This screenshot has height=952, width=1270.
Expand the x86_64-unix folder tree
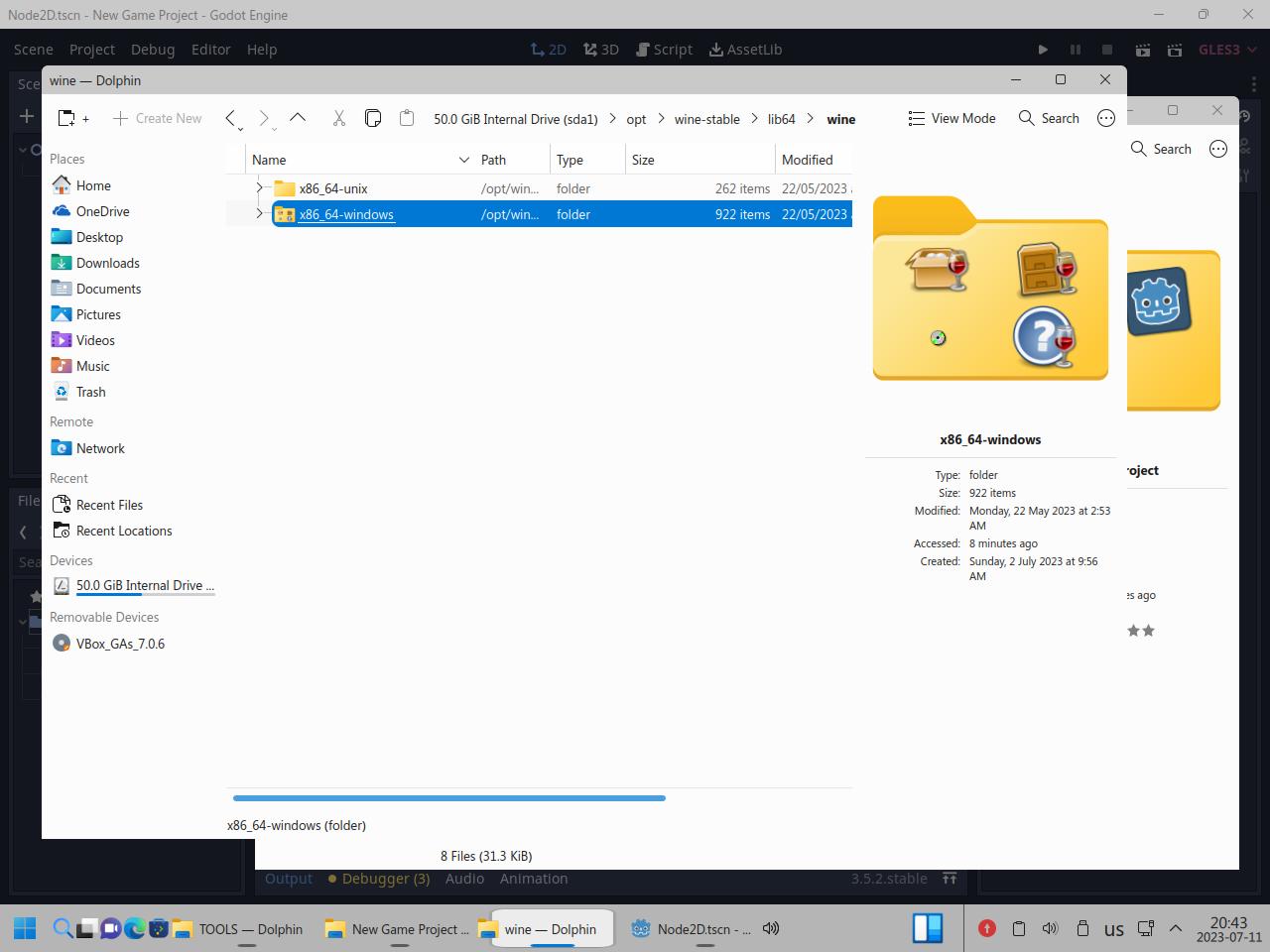[260, 188]
